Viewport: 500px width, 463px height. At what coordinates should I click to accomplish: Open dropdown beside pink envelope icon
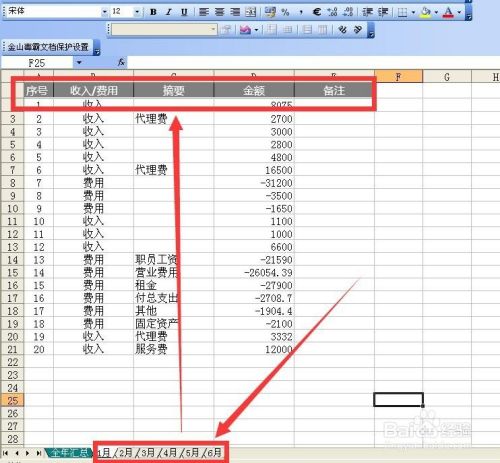click(x=256, y=30)
